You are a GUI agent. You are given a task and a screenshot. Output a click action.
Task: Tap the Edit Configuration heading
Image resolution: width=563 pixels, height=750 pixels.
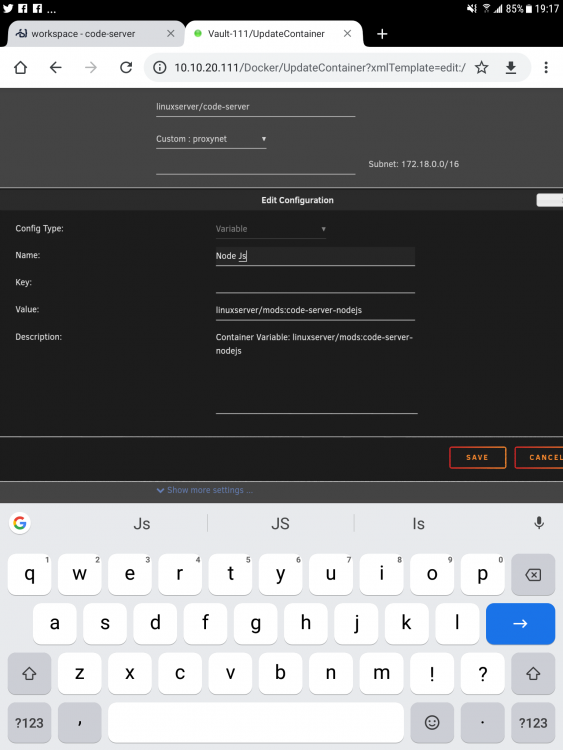point(297,200)
